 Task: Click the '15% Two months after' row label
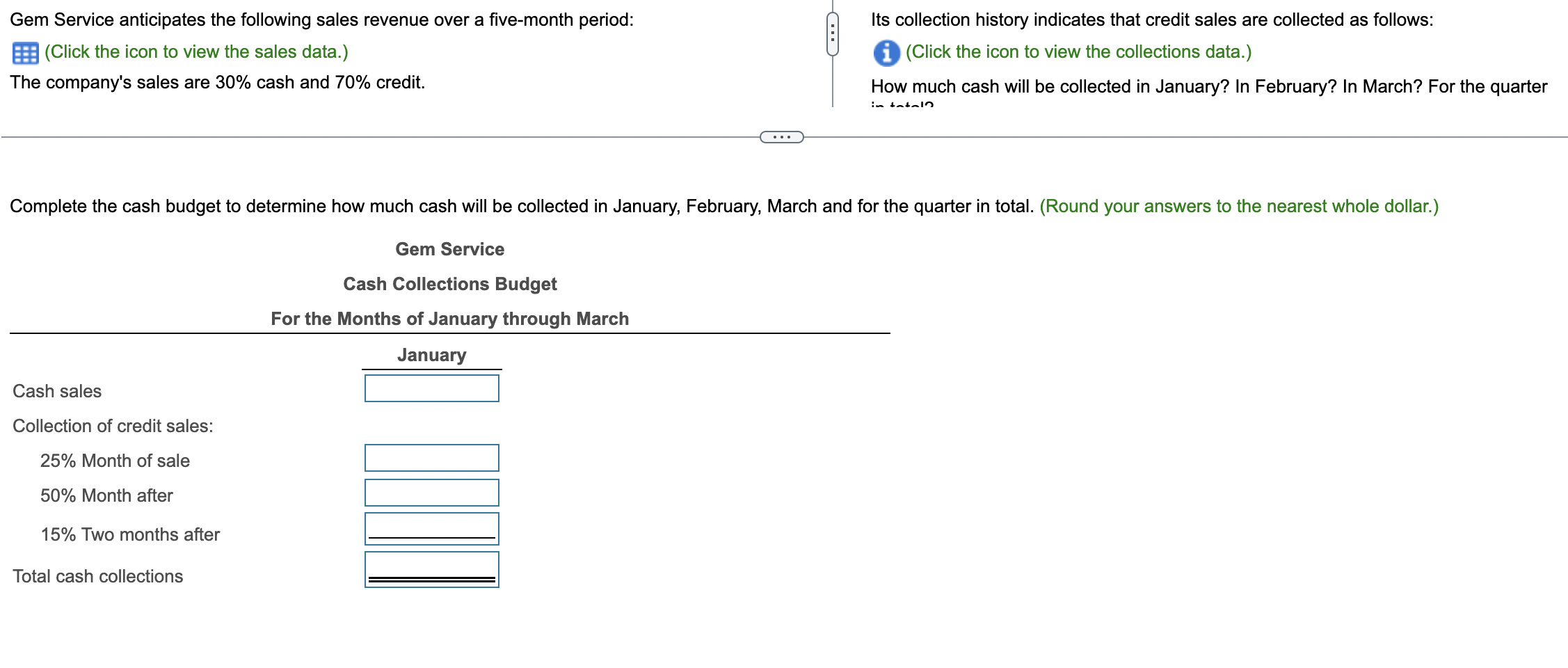click(x=130, y=534)
